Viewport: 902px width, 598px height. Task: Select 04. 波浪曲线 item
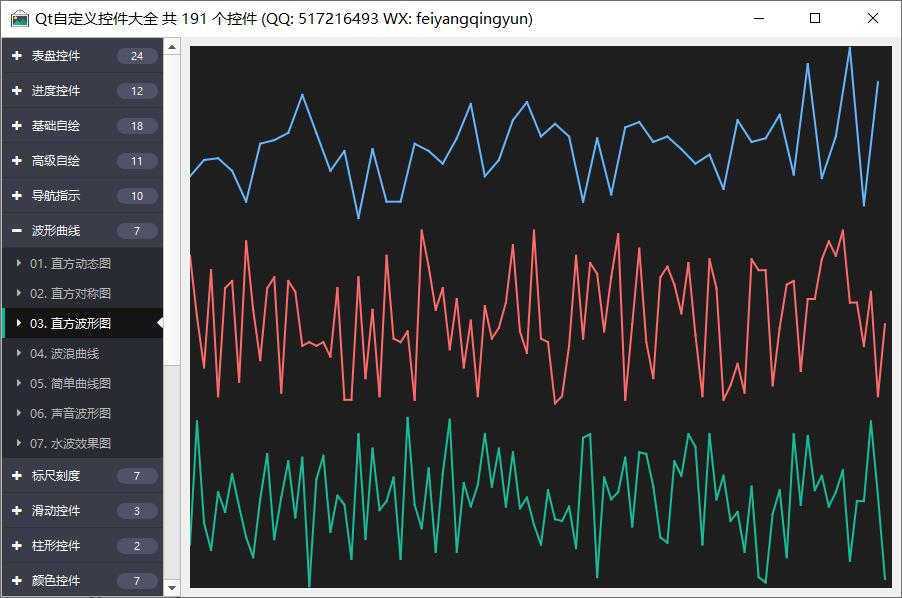64,353
